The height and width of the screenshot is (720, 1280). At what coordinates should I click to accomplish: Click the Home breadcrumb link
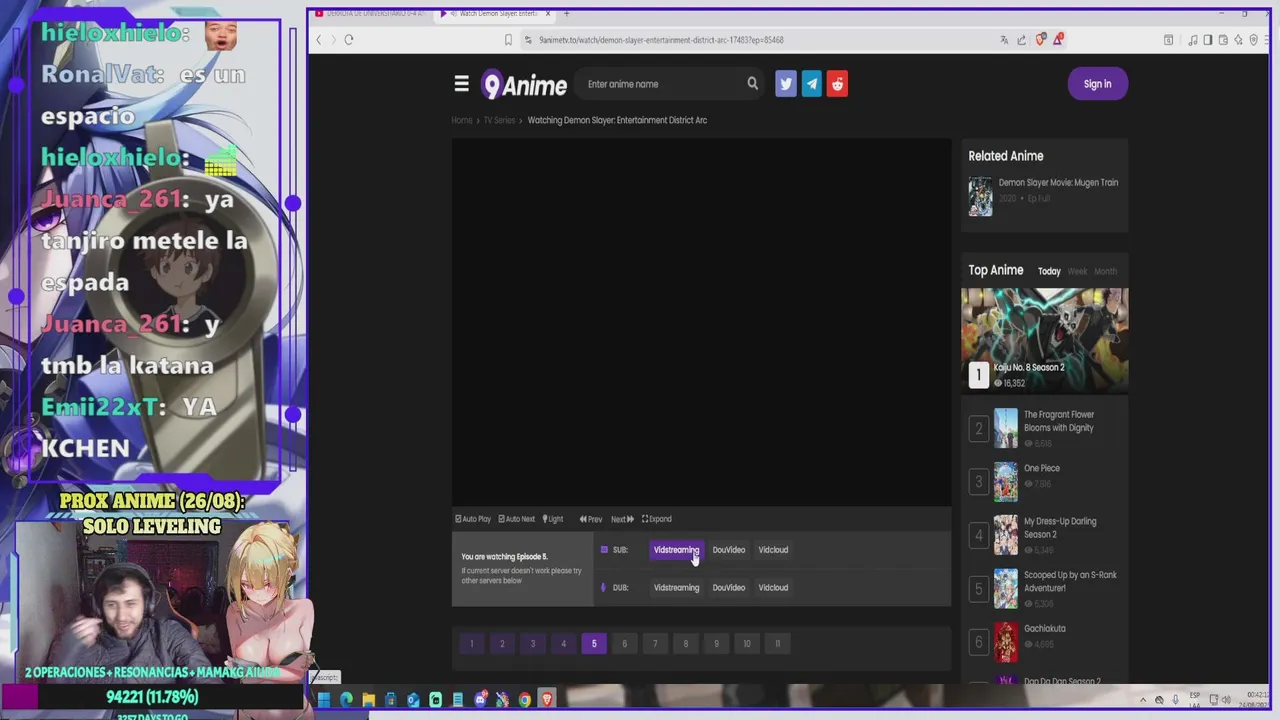pos(462,120)
